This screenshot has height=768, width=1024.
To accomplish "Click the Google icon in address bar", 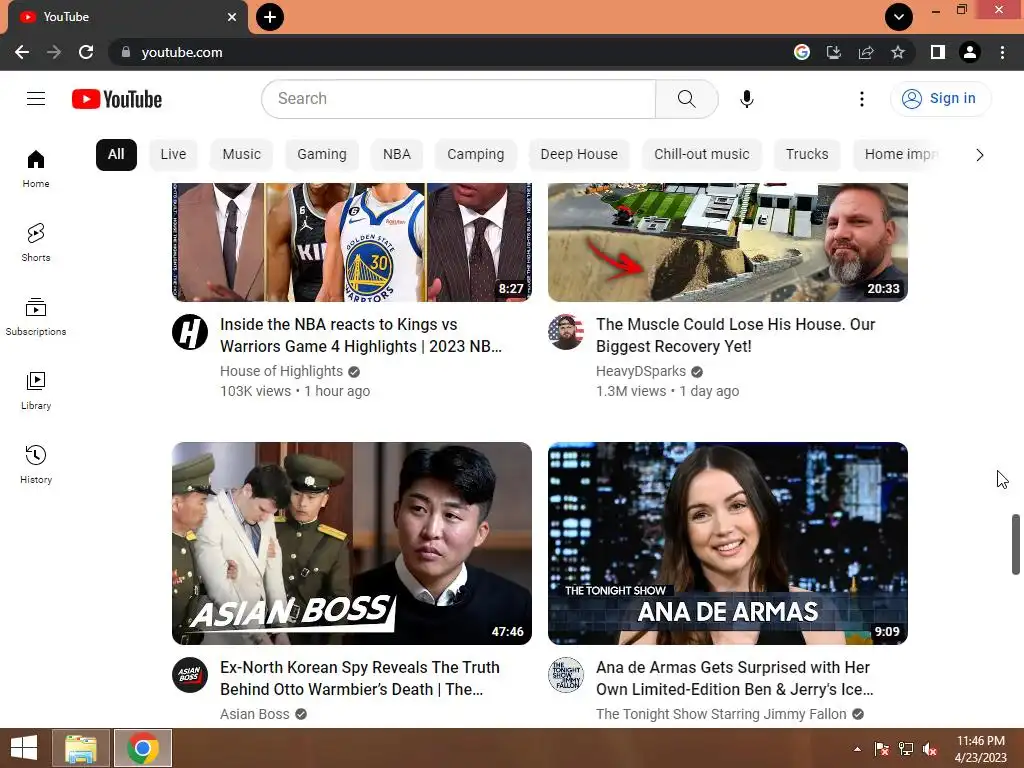I will click(802, 52).
